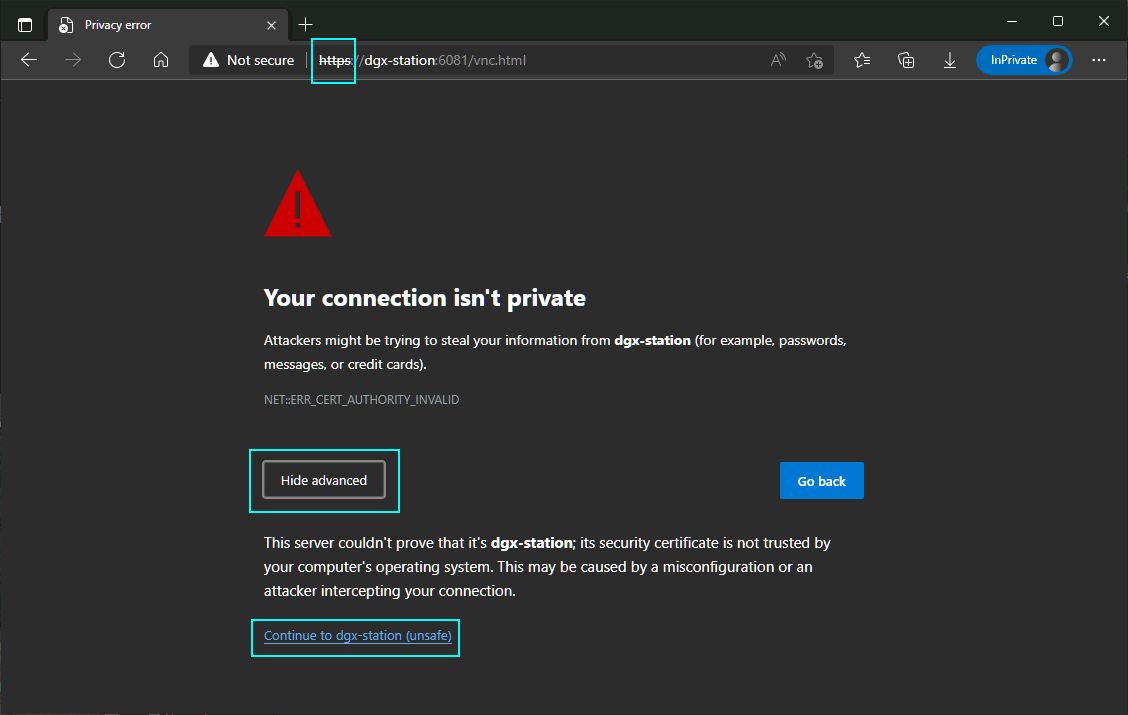Show the Downloads panel
Viewport: 1128px width, 715px height.
pyautogui.click(x=950, y=60)
